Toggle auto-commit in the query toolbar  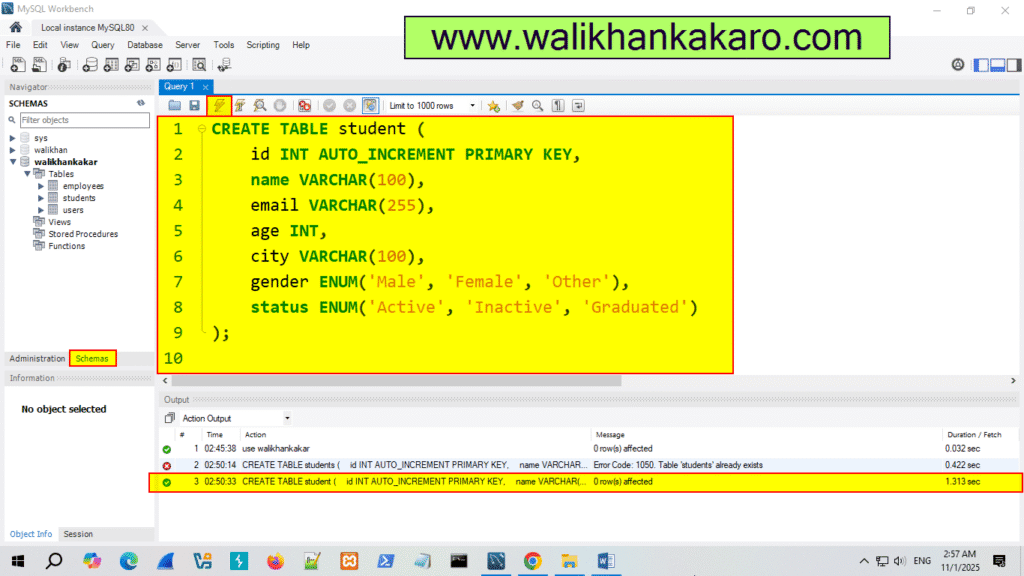pos(370,105)
